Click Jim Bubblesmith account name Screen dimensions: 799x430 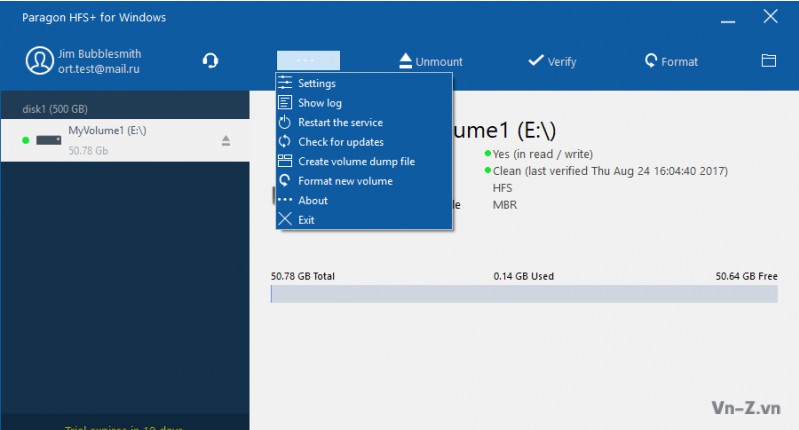pos(99,53)
